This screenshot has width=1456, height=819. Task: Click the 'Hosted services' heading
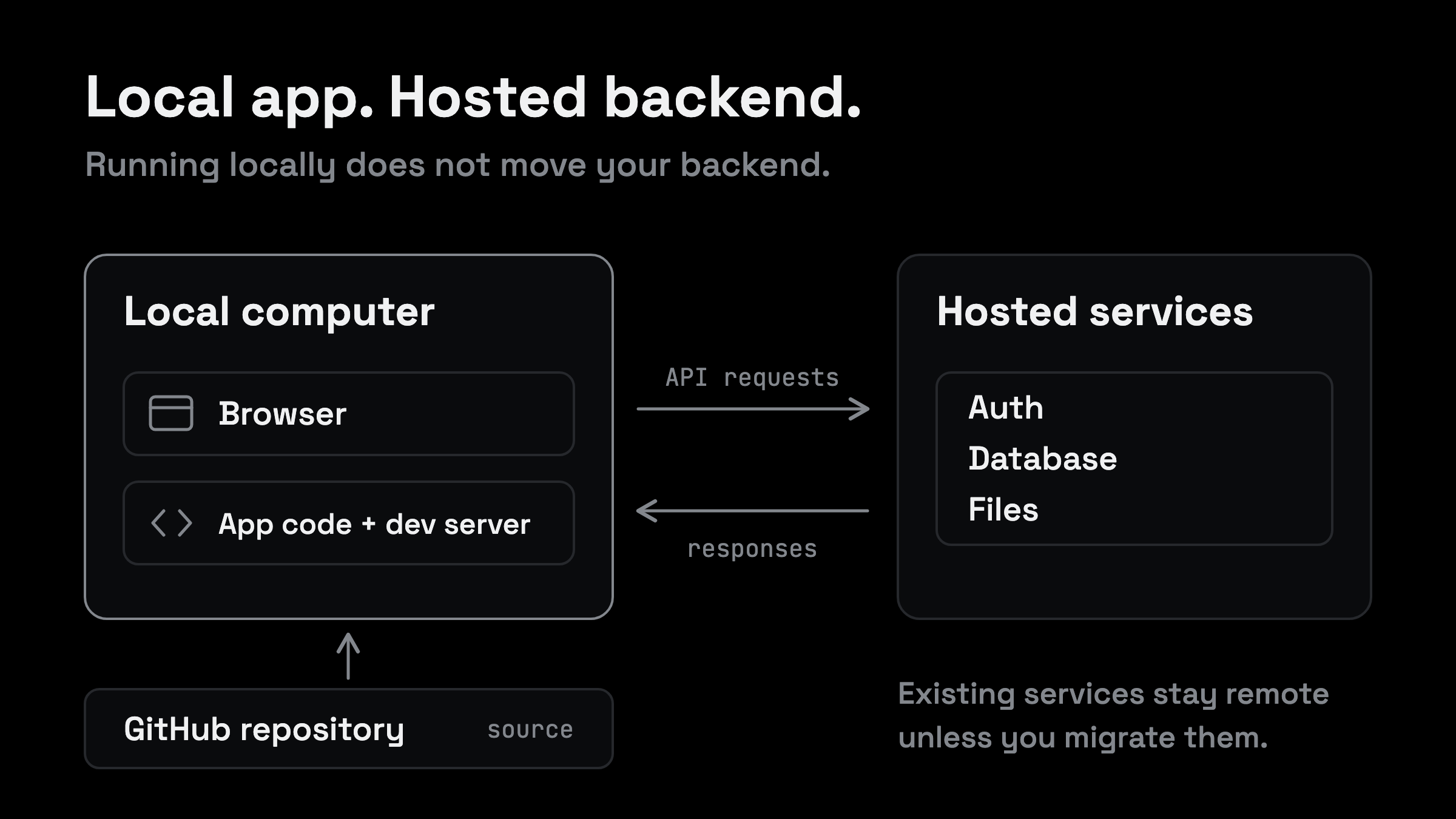point(1095,312)
